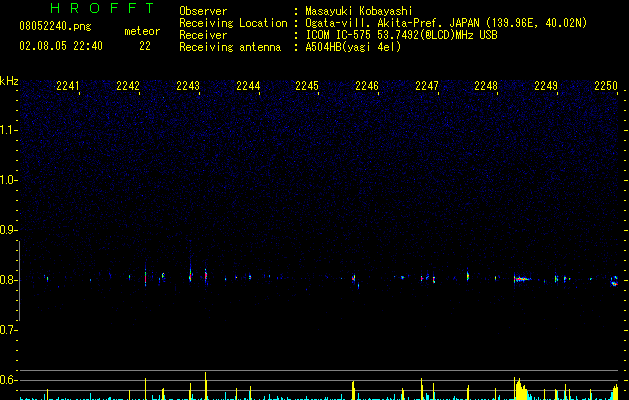Click the 0.6 kHz axis label
This screenshot has height=400, width=629.
(8, 380)
